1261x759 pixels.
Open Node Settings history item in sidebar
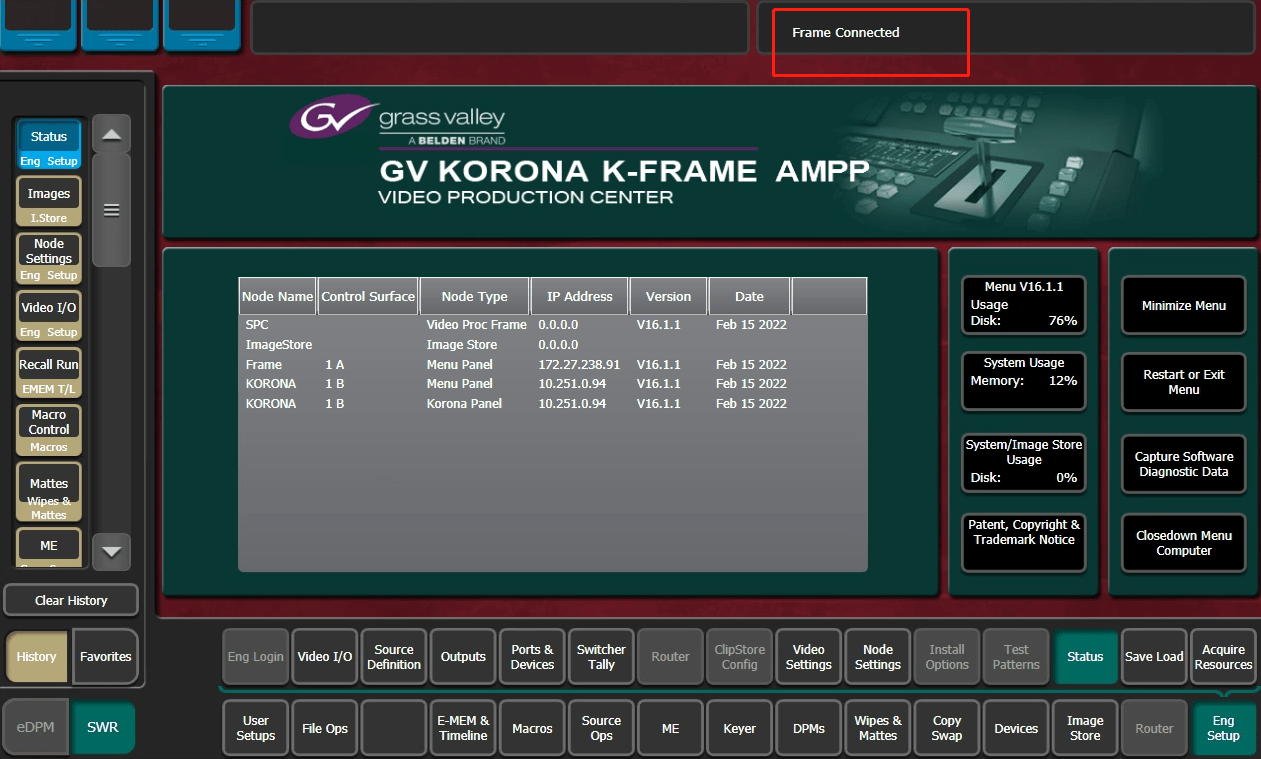(x=49, y=259)
